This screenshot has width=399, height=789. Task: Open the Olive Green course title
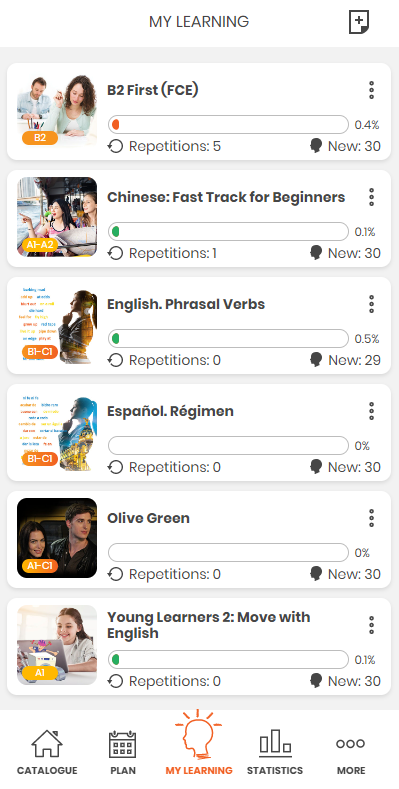pos(148,518)
